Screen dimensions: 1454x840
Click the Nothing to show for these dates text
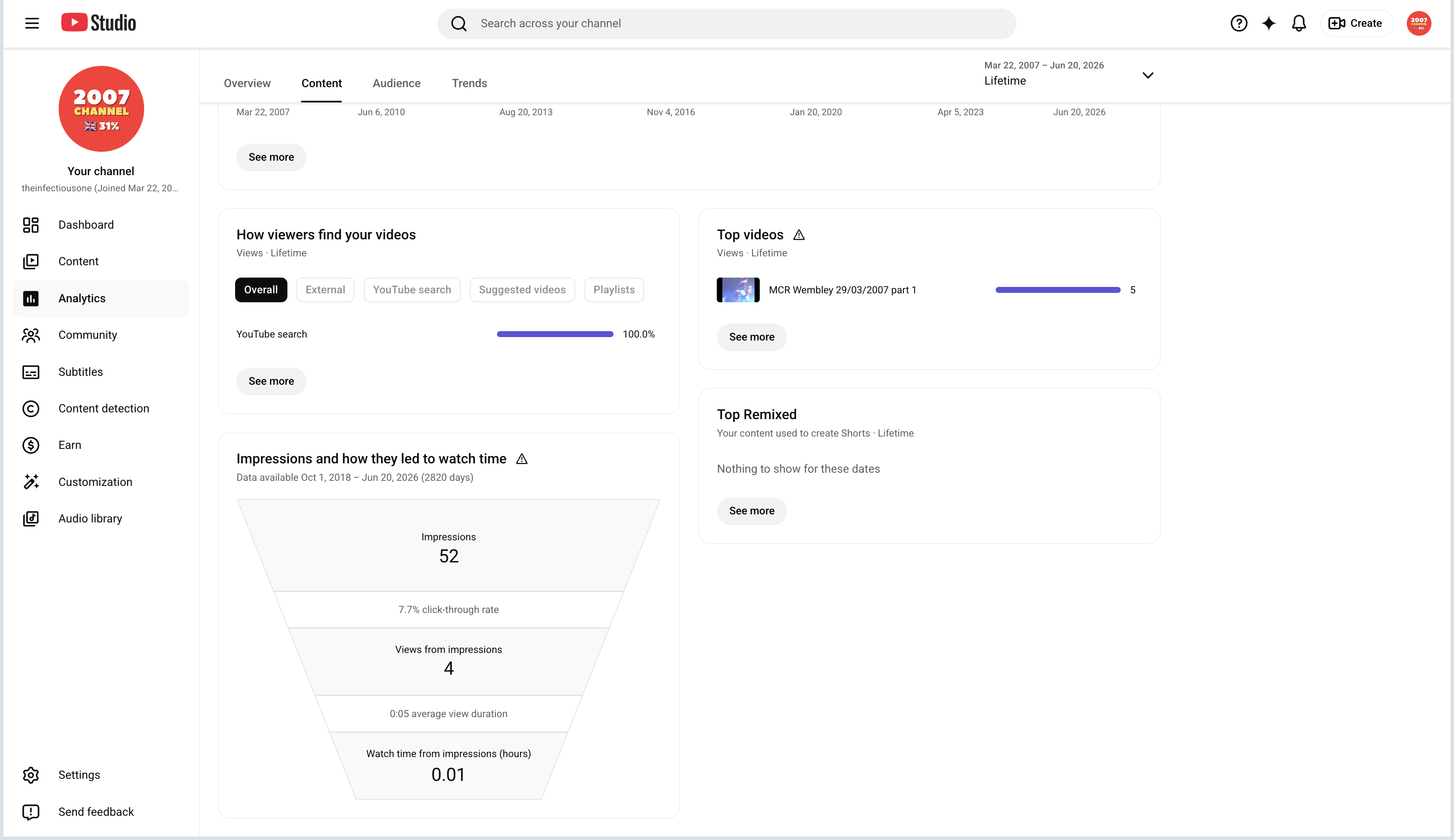(x=798, y=469)
